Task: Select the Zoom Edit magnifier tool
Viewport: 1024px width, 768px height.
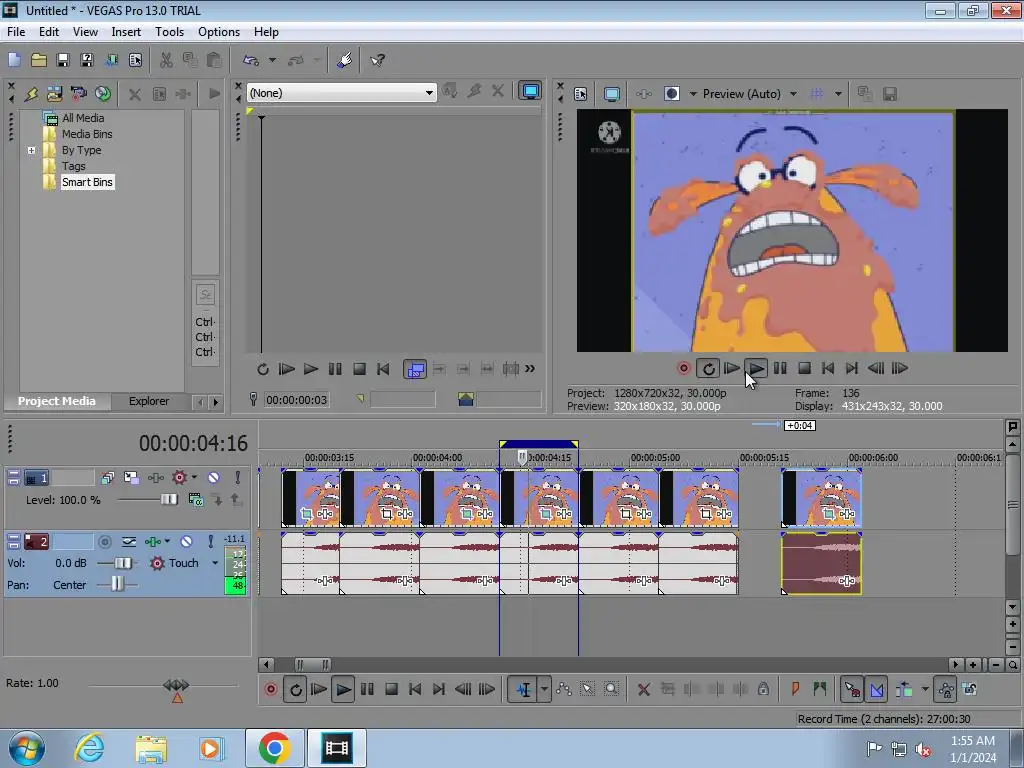Action: pos(611,689)
